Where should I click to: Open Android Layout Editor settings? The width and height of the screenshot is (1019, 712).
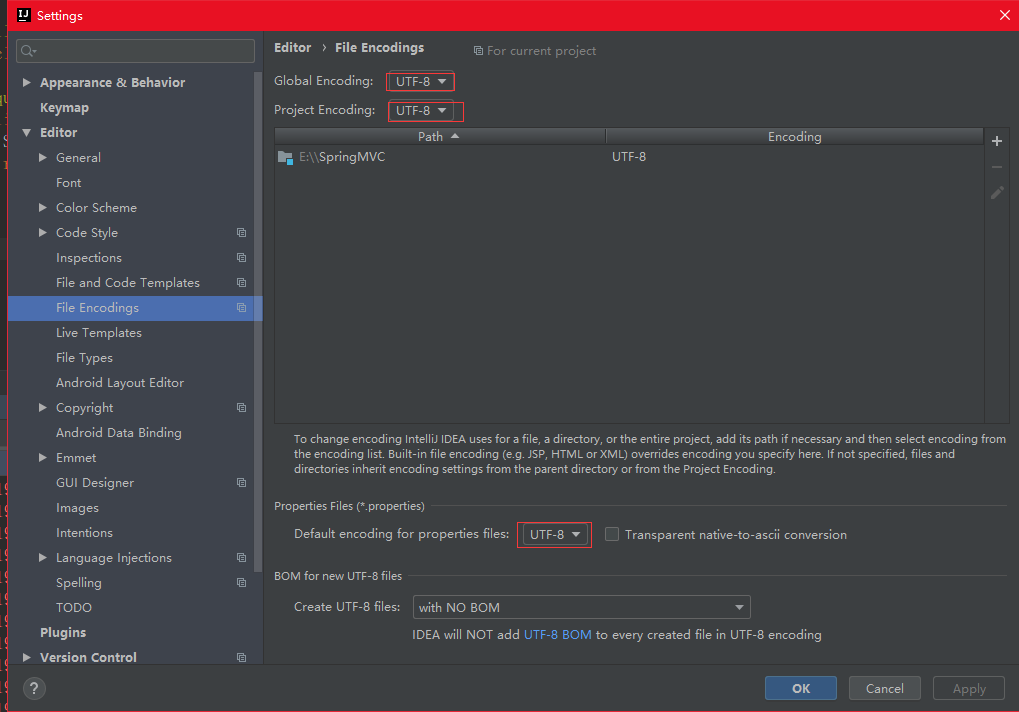[x=120, y=383]
